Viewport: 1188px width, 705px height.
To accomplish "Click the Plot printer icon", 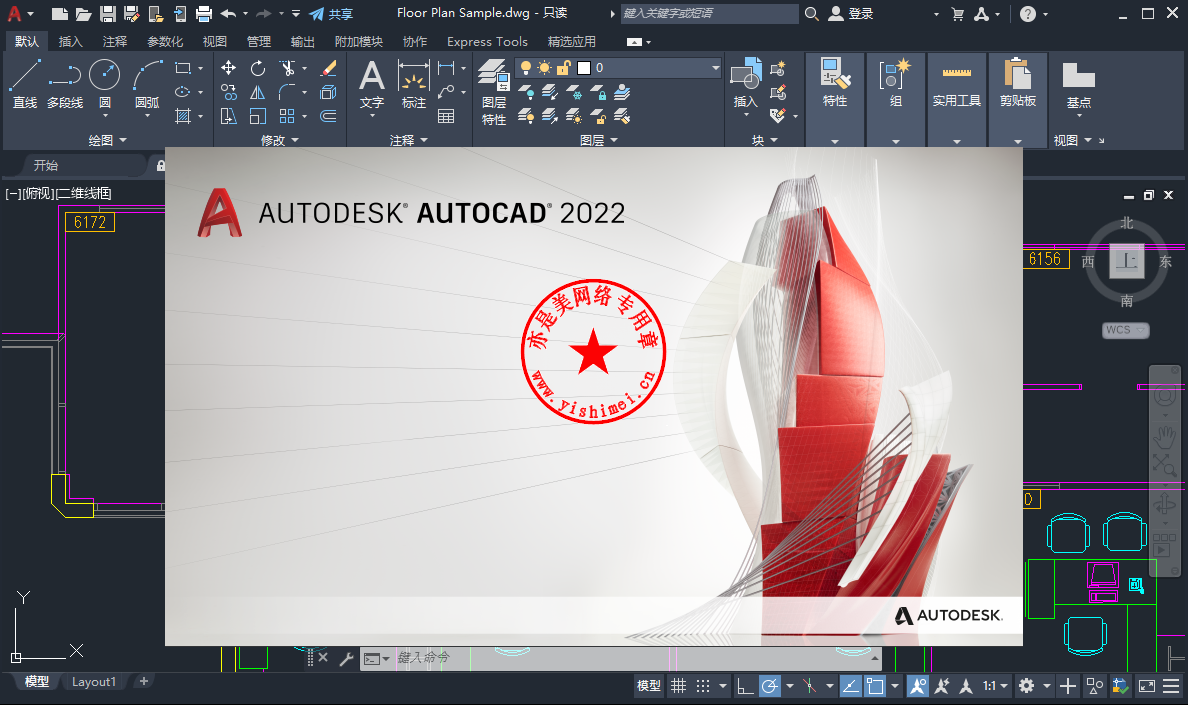I will coord(204,14).
